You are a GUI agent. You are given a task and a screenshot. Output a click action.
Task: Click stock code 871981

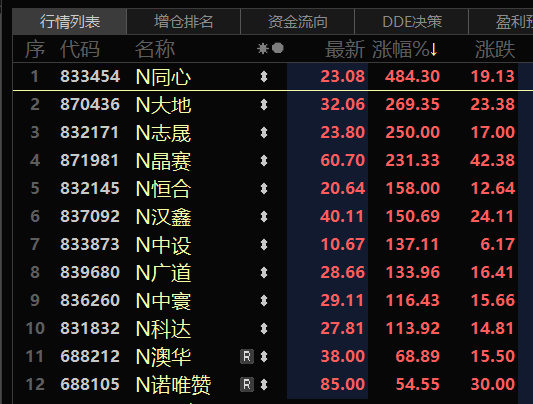point(90,160)
